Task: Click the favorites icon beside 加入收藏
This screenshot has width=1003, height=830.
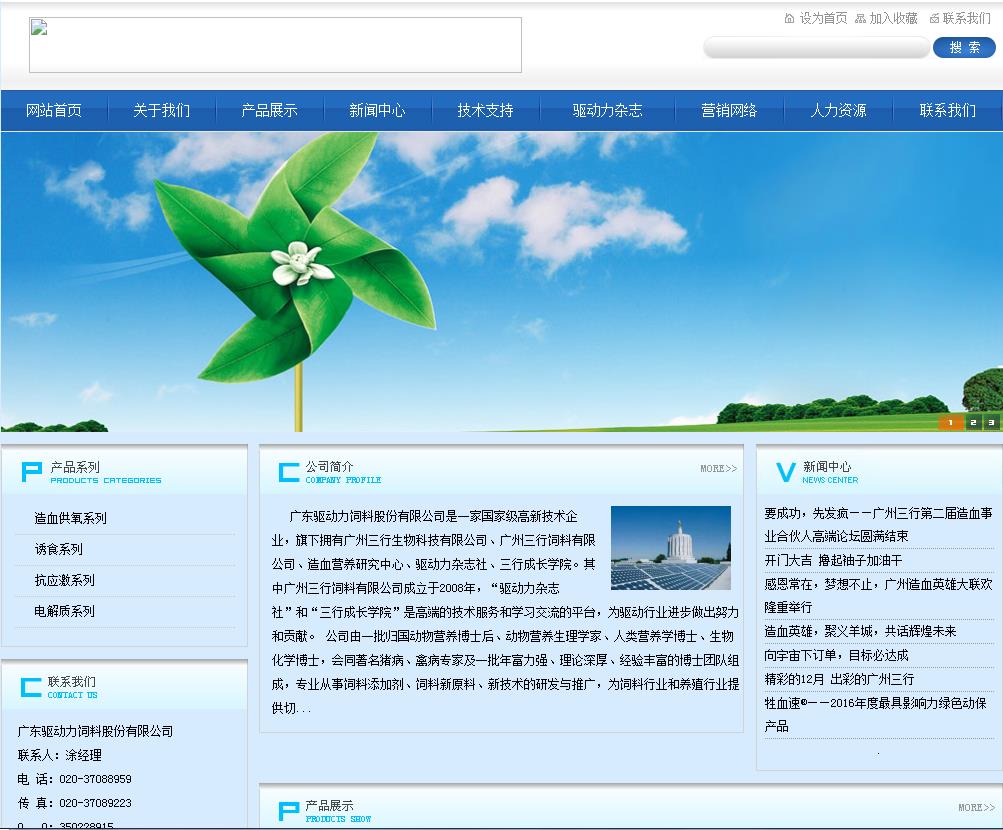Action: tap(860, 19)
